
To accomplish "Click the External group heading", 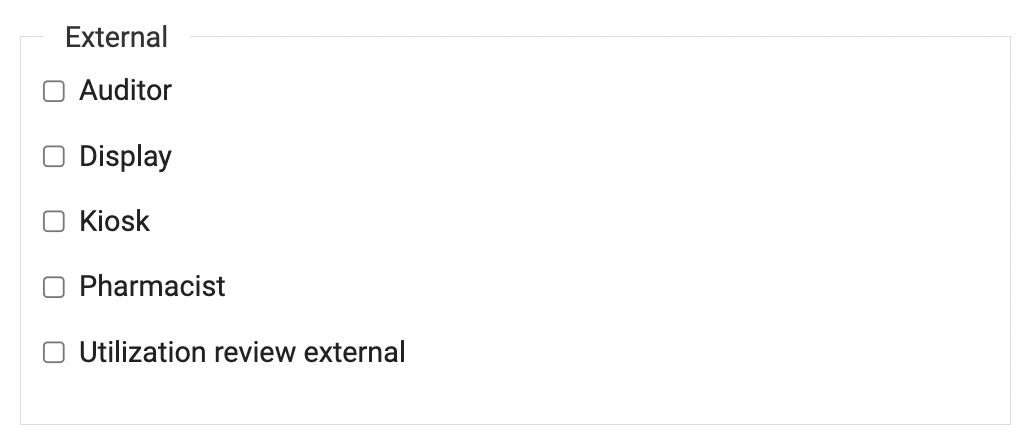I will [116, 38].
